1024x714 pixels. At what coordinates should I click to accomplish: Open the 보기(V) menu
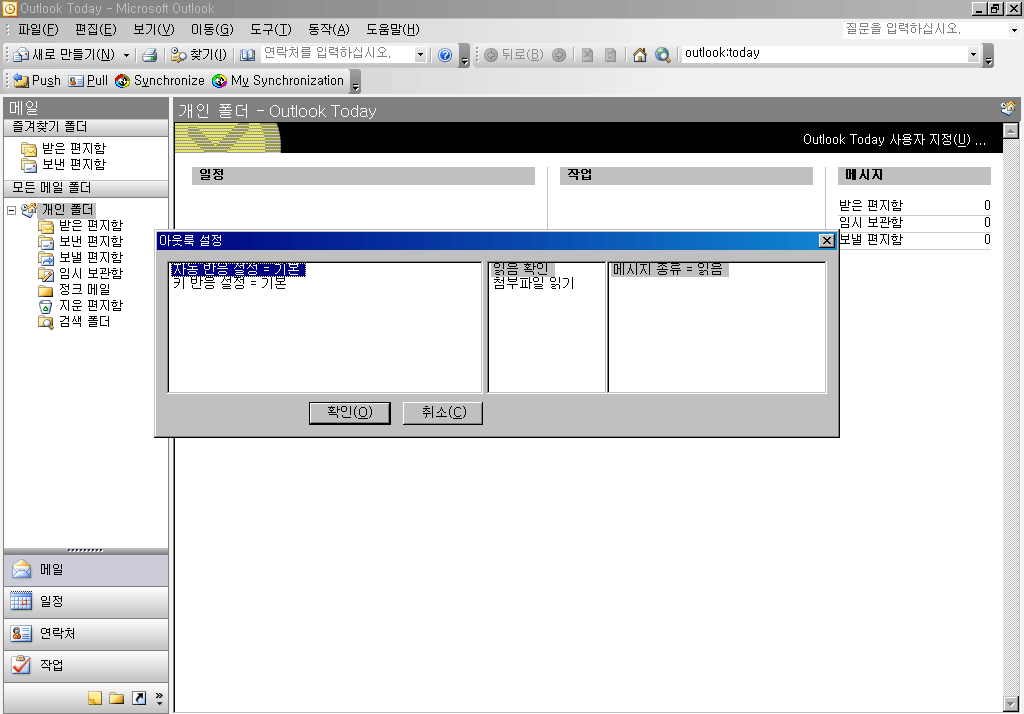tap(153, 29)
